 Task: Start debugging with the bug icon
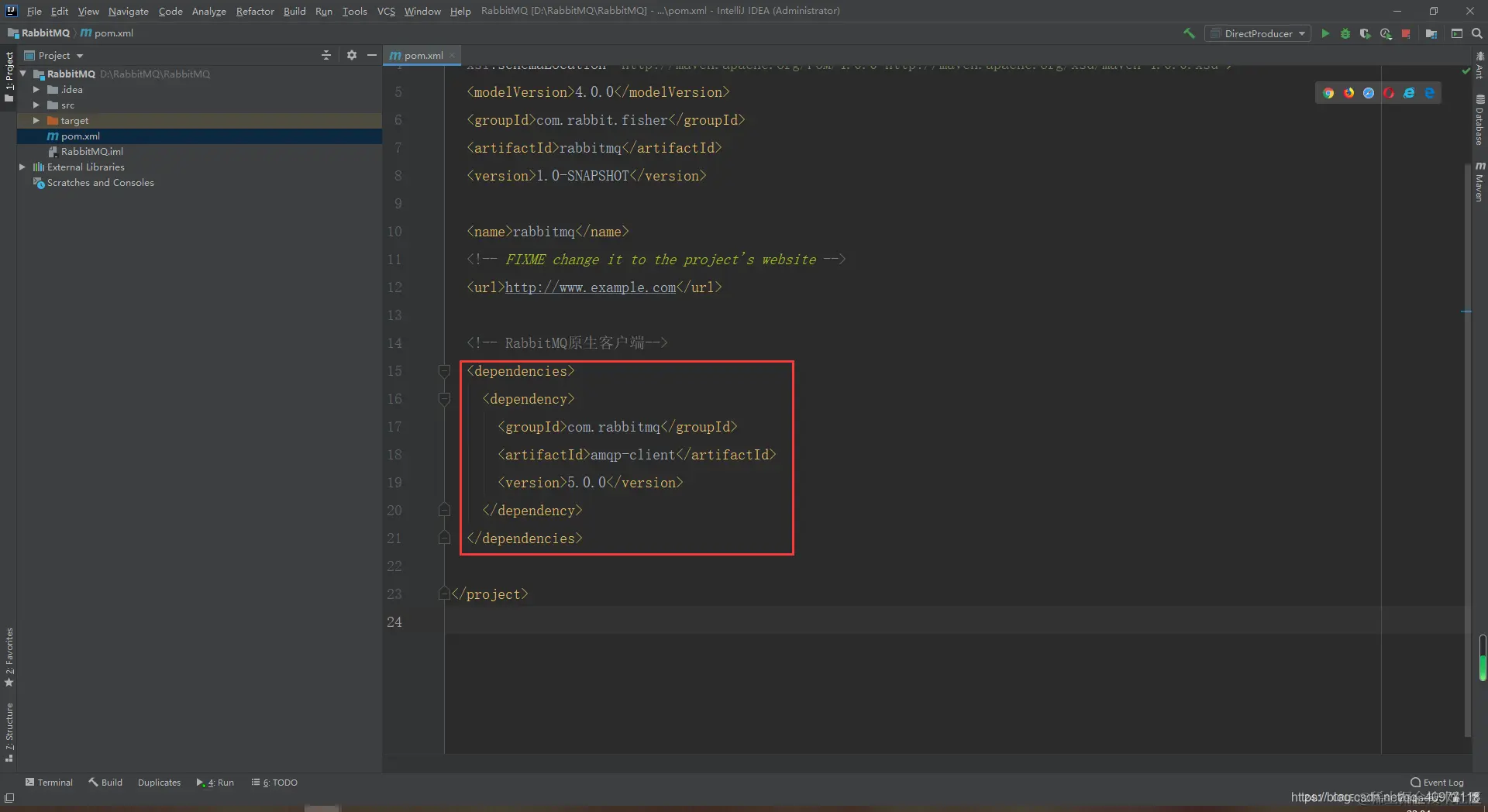point(1345,33)
